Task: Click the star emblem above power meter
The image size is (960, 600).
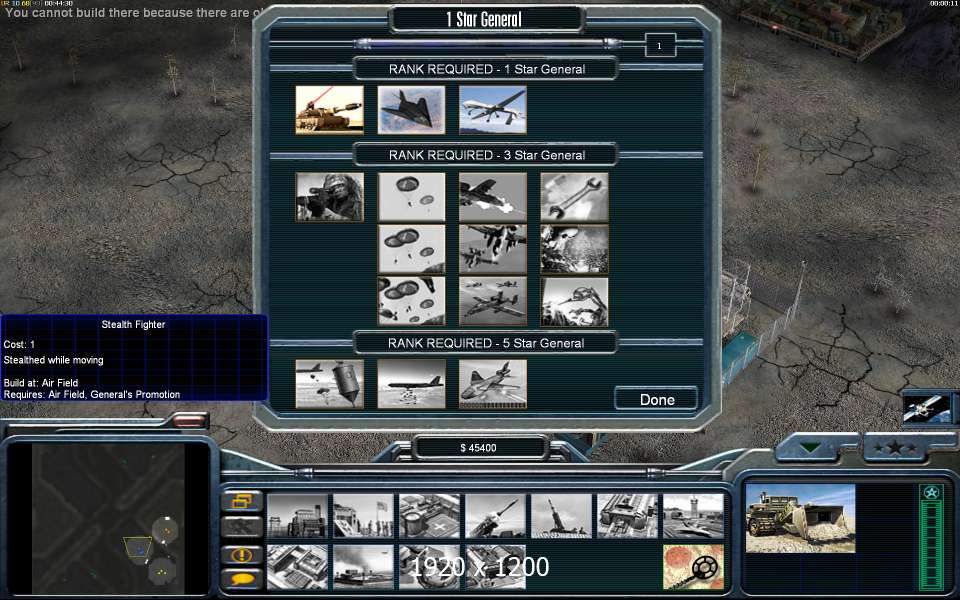Action: [931, 492]
